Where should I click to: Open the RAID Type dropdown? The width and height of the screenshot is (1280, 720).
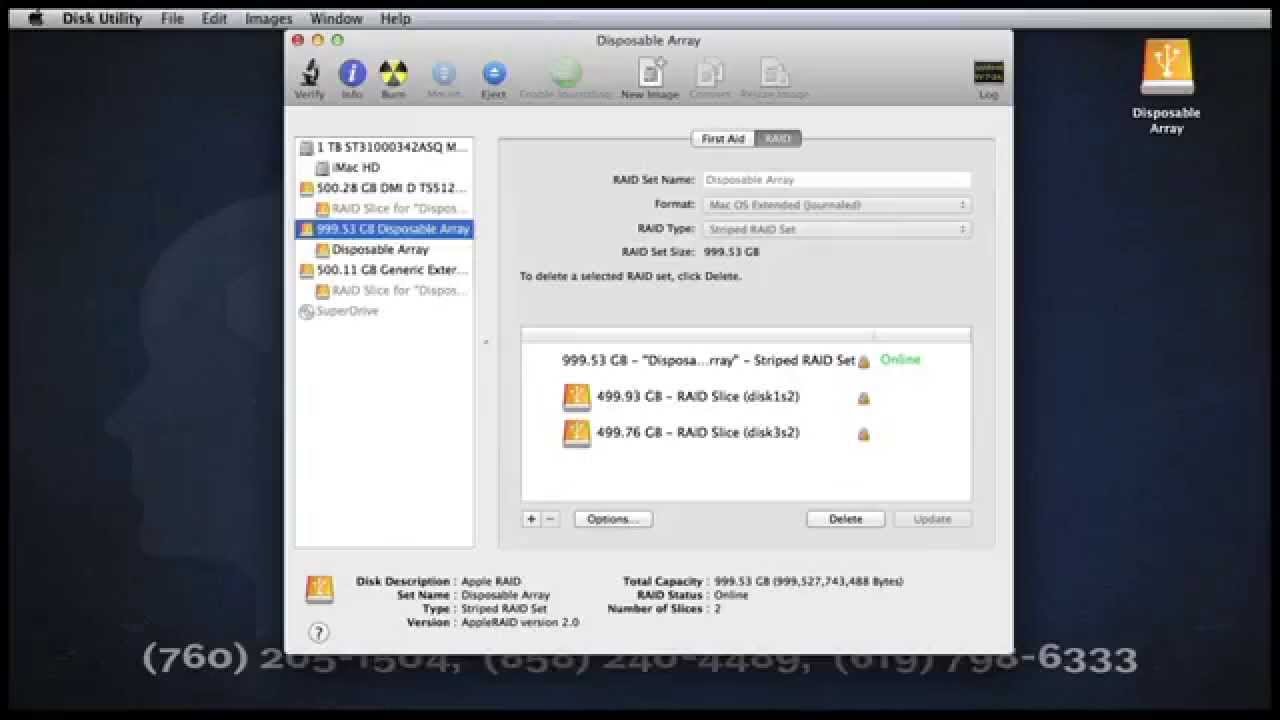coord(836,229)
